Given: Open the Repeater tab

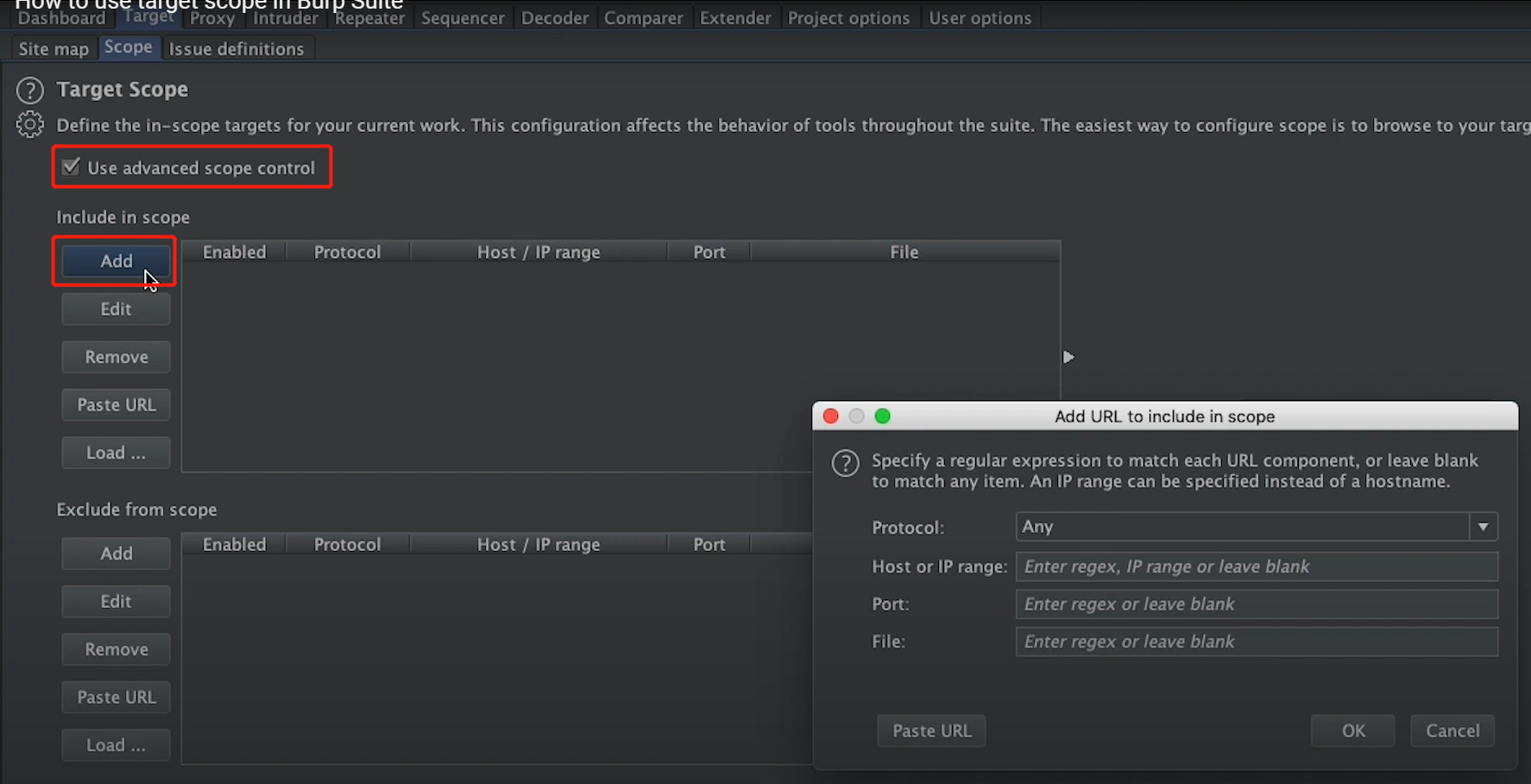Looking at the screenshot, I should pyautogui.click(x=369, y=17).
